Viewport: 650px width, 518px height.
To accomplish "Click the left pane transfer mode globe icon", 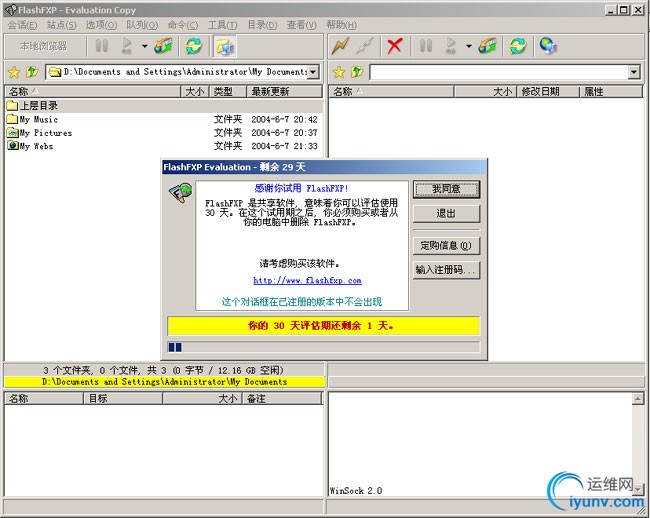I will 163,46.
